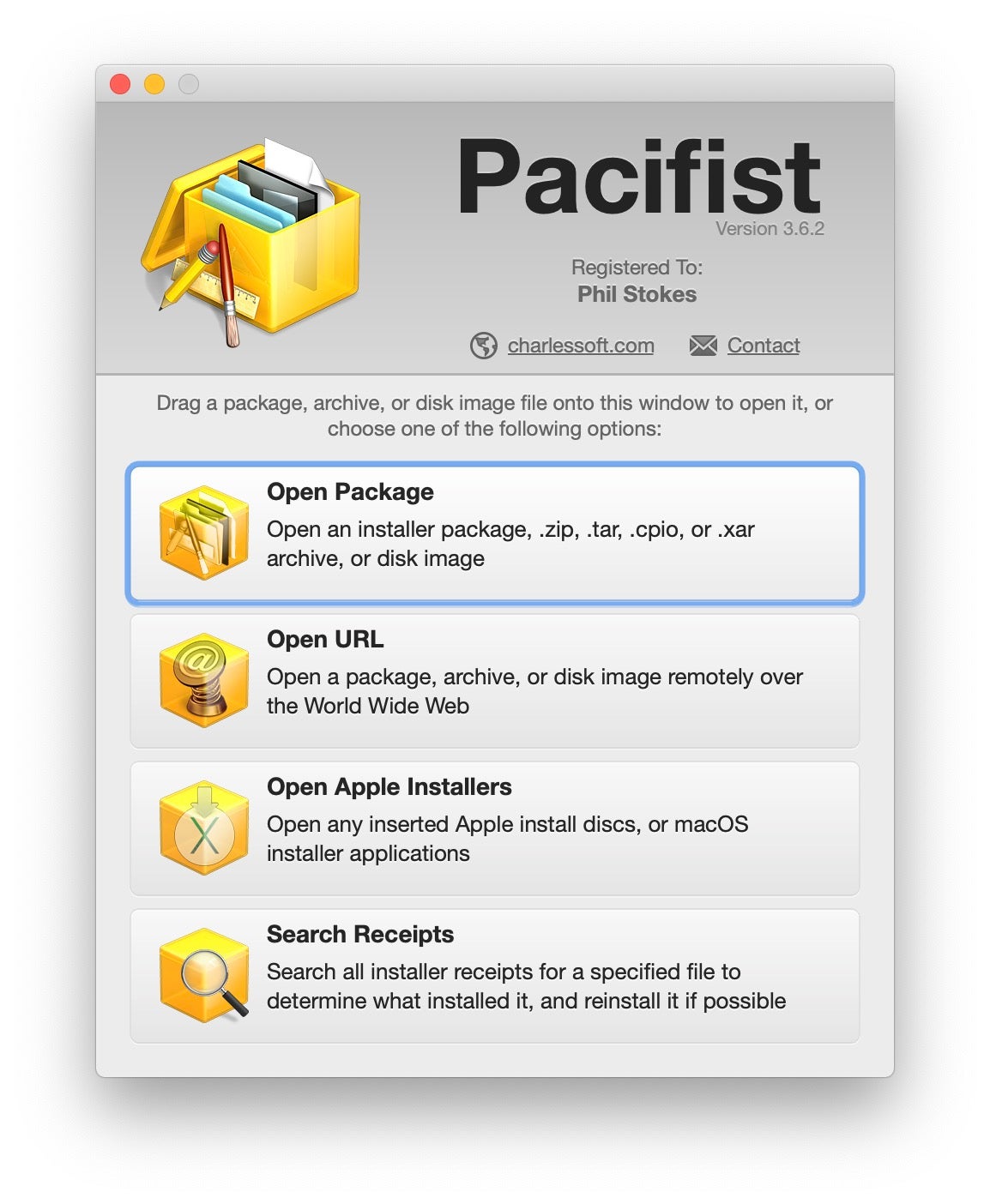
Task: Click the envelope icon beside Contact
Action: pyautogui.click(x=703, y=346)
